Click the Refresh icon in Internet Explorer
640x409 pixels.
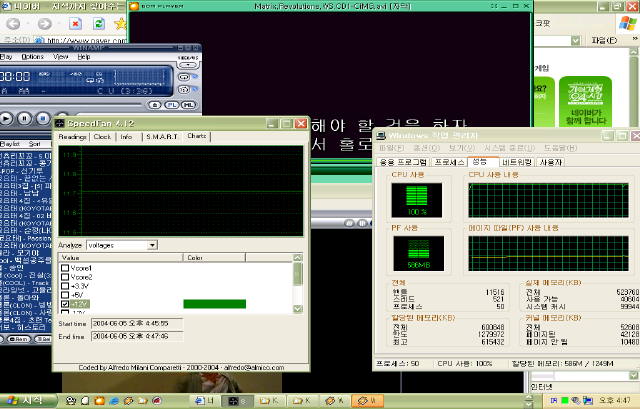point(98,24)
